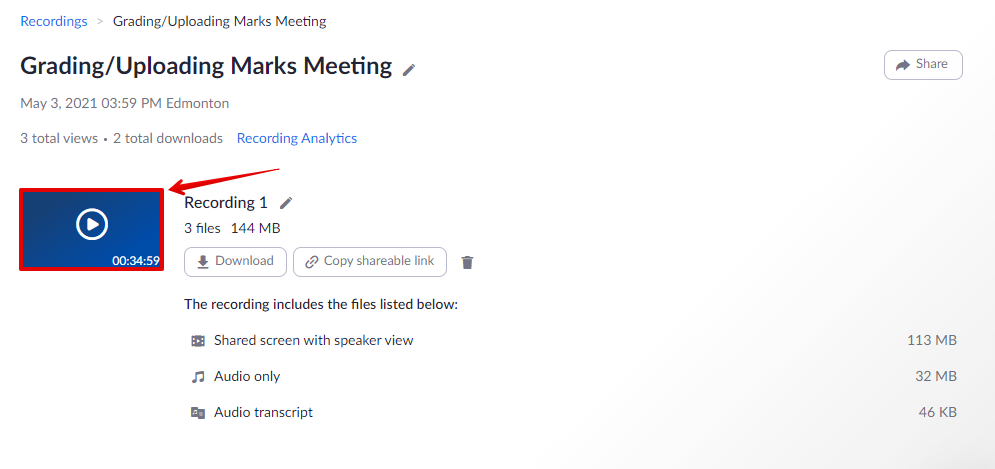The image size is (995, 469).
Task: Open Recording Analytics link
Action: point(297,138)
